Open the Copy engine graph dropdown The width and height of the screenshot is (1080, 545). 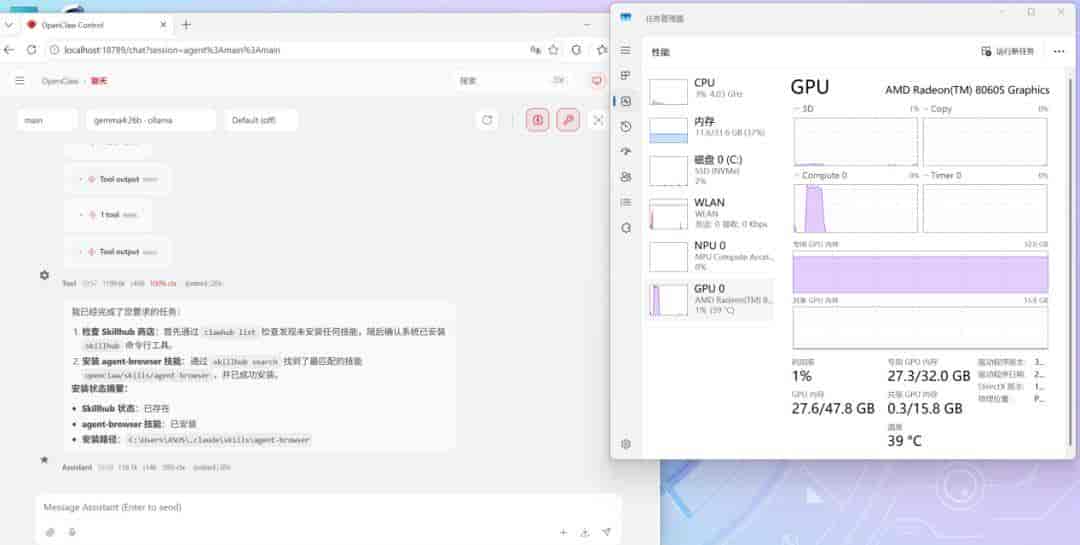(937, 109)
